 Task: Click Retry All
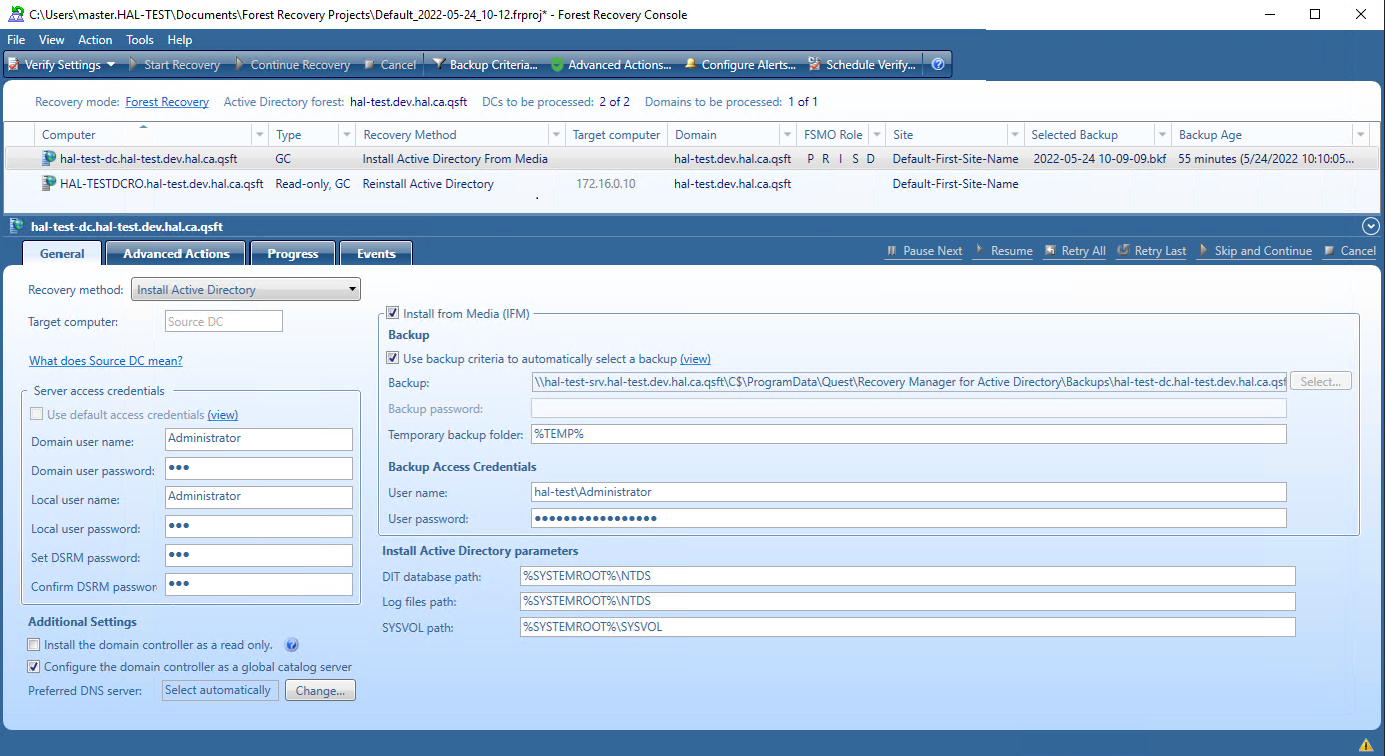(x=1075, y=251)
